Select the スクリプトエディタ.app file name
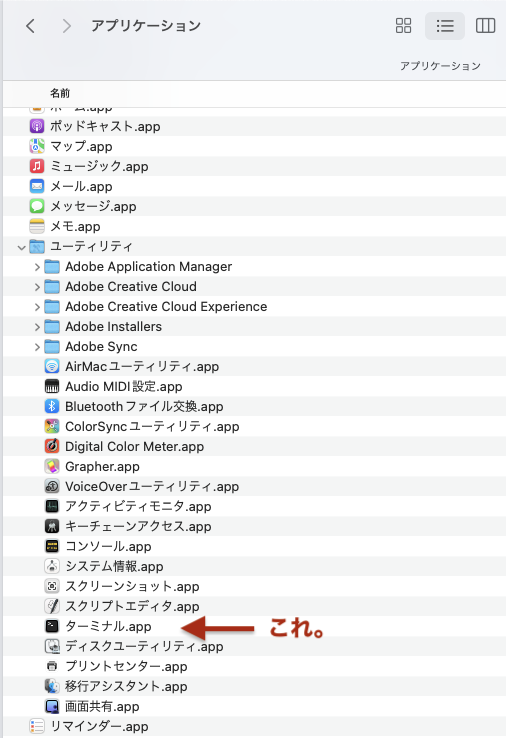Viewport: 506px width, 738px height. click(132, 606)
